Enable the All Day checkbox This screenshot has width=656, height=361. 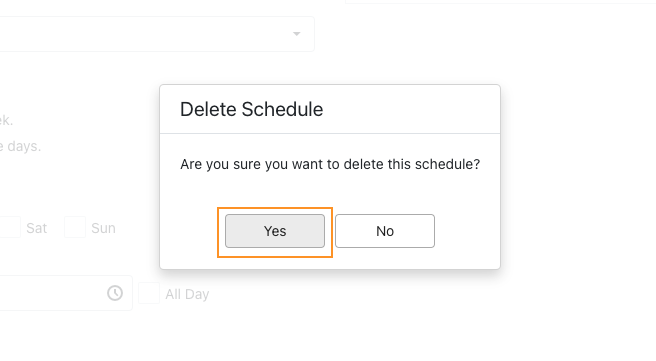pos(149,293)
